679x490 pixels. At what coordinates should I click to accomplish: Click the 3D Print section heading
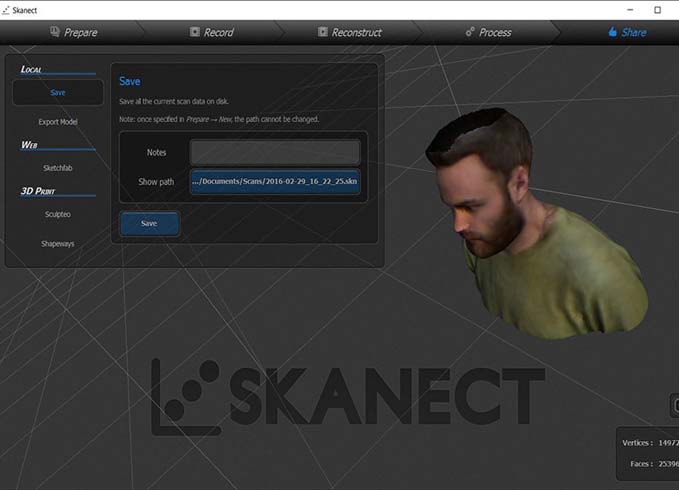click(38, 191)
